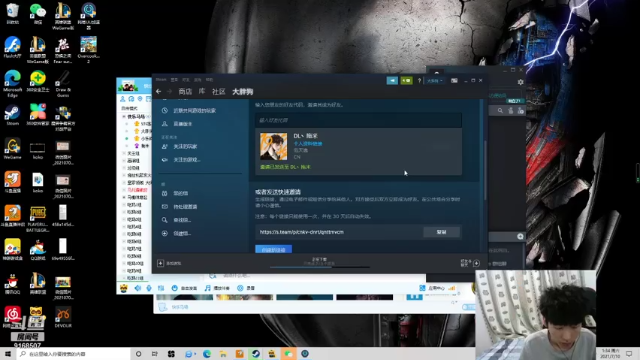Open Overcooked 2 desktop shortcut

point(88,50)
